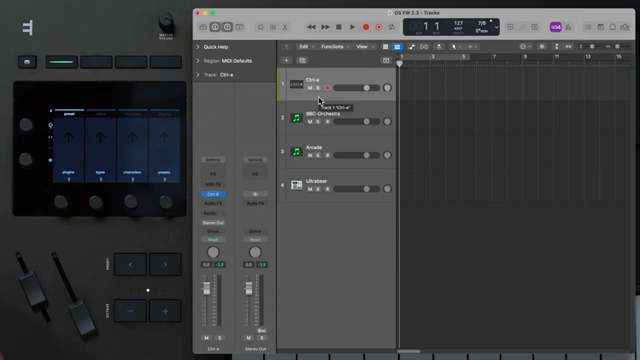This screenshot has width=640, height=360.
Task: Click Setting button on Ctrl-e channel strip
Action: 213,160
